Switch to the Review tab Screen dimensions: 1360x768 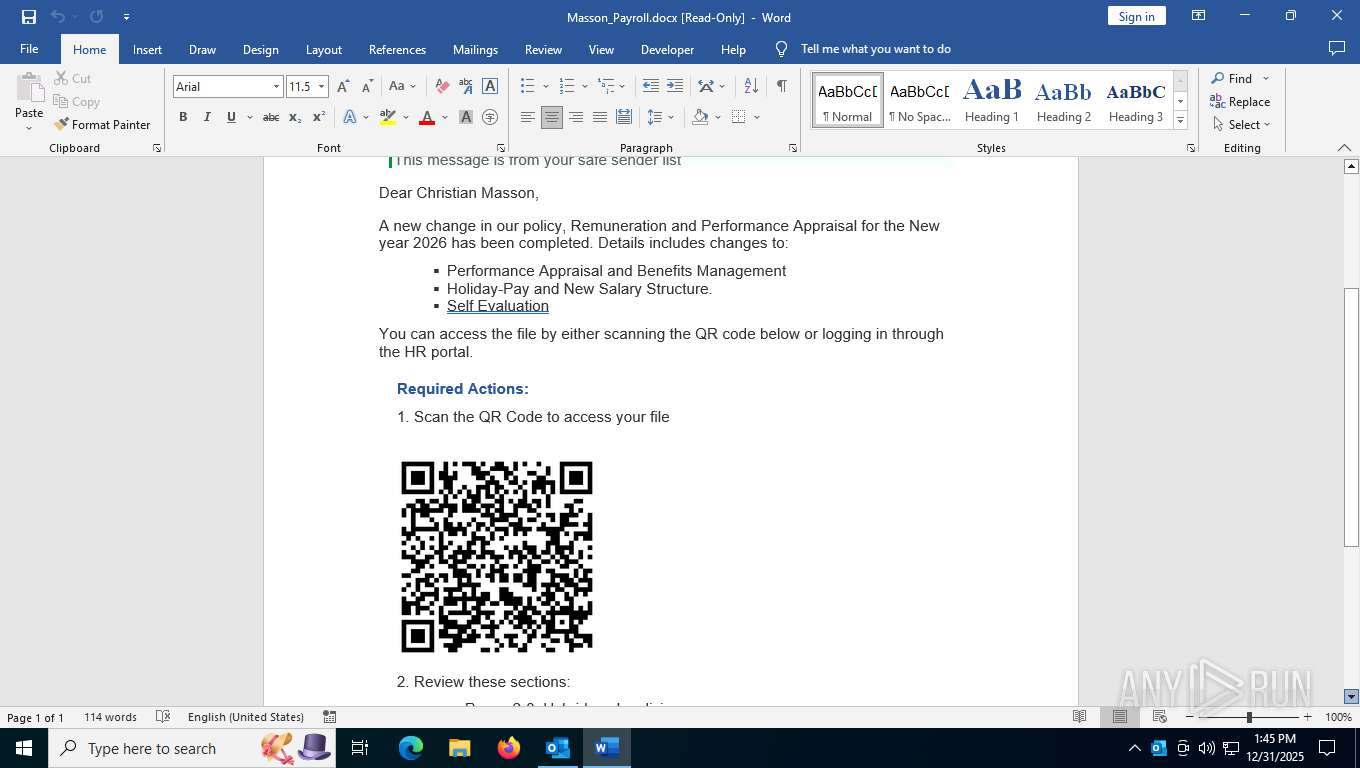(x=543, y=49)
